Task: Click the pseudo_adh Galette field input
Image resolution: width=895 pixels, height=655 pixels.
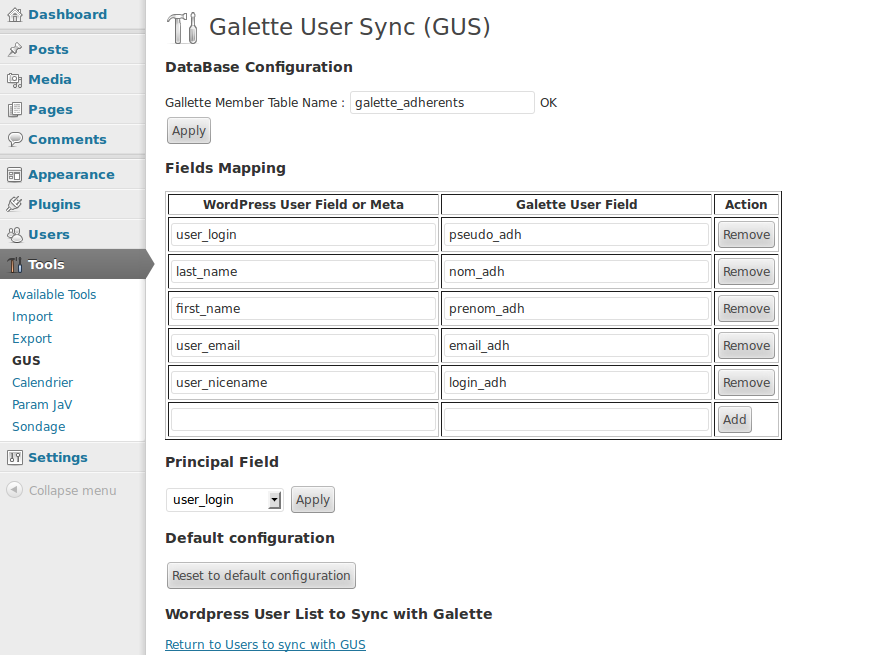Action: 576,234
